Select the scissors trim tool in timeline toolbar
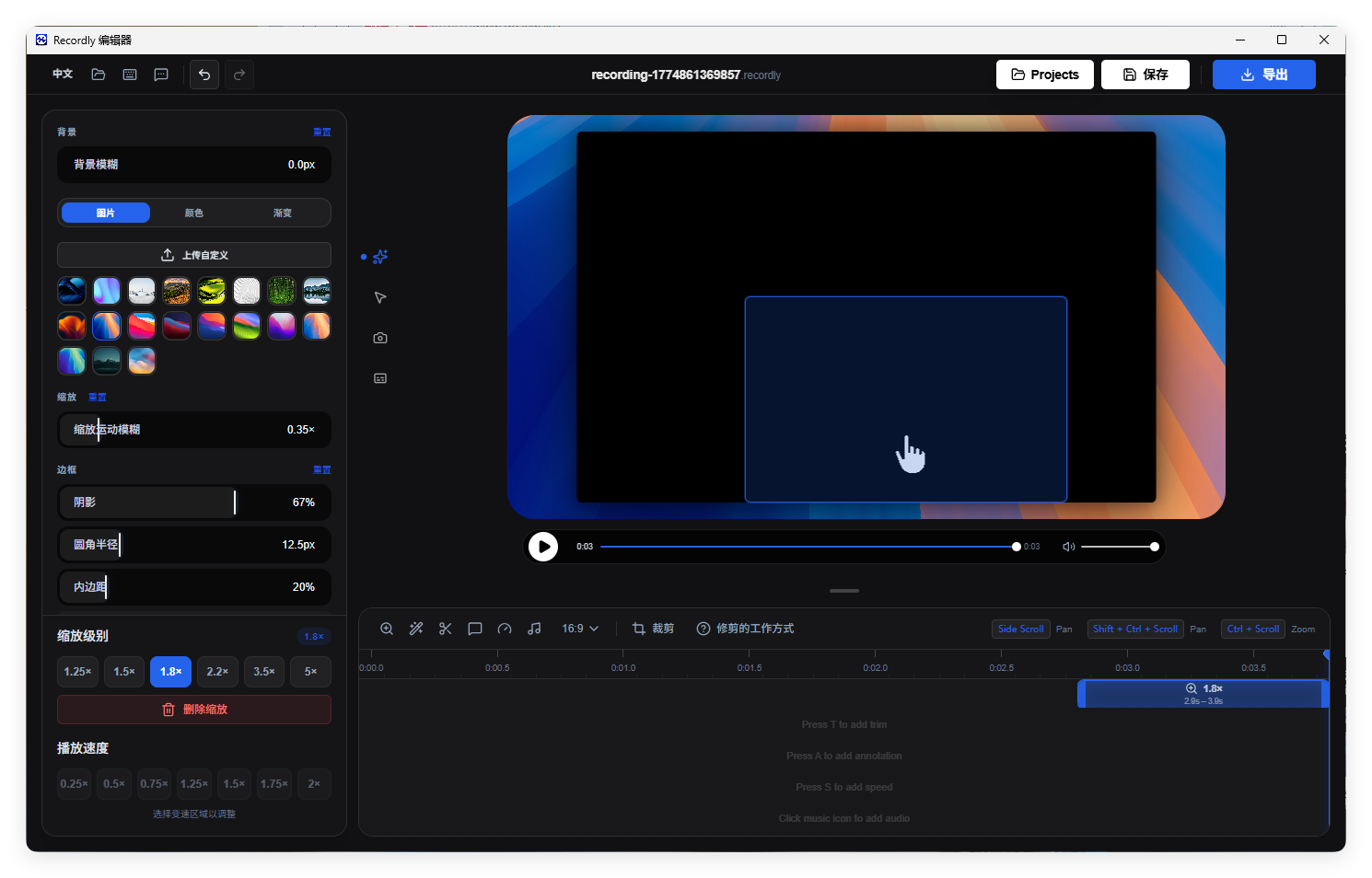 [445, 629]
